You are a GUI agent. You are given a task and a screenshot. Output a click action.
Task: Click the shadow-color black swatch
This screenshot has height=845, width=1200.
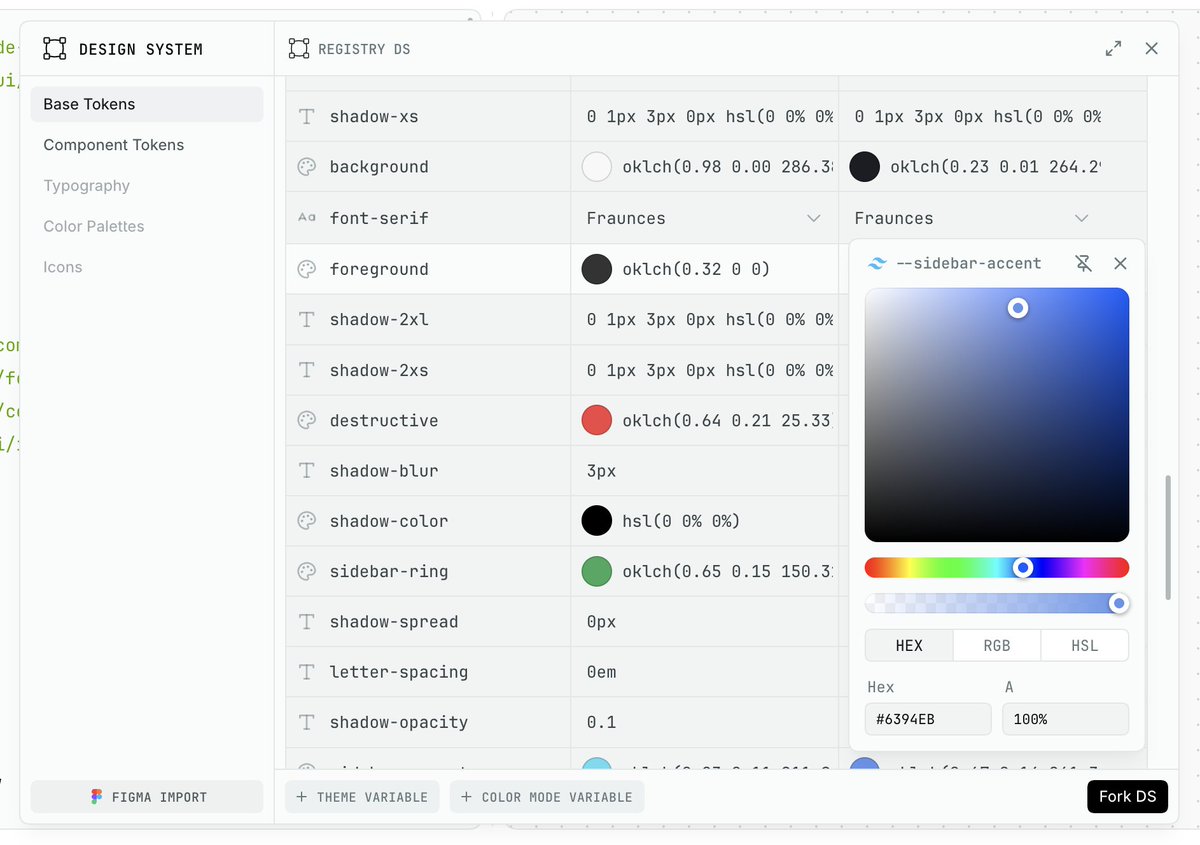coord(597,521)
